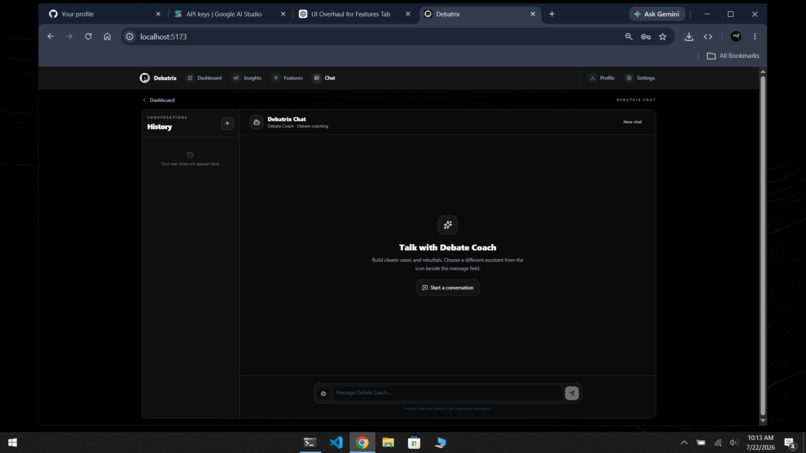Switch to API keys Google AI Studio tab

(224, 14)
